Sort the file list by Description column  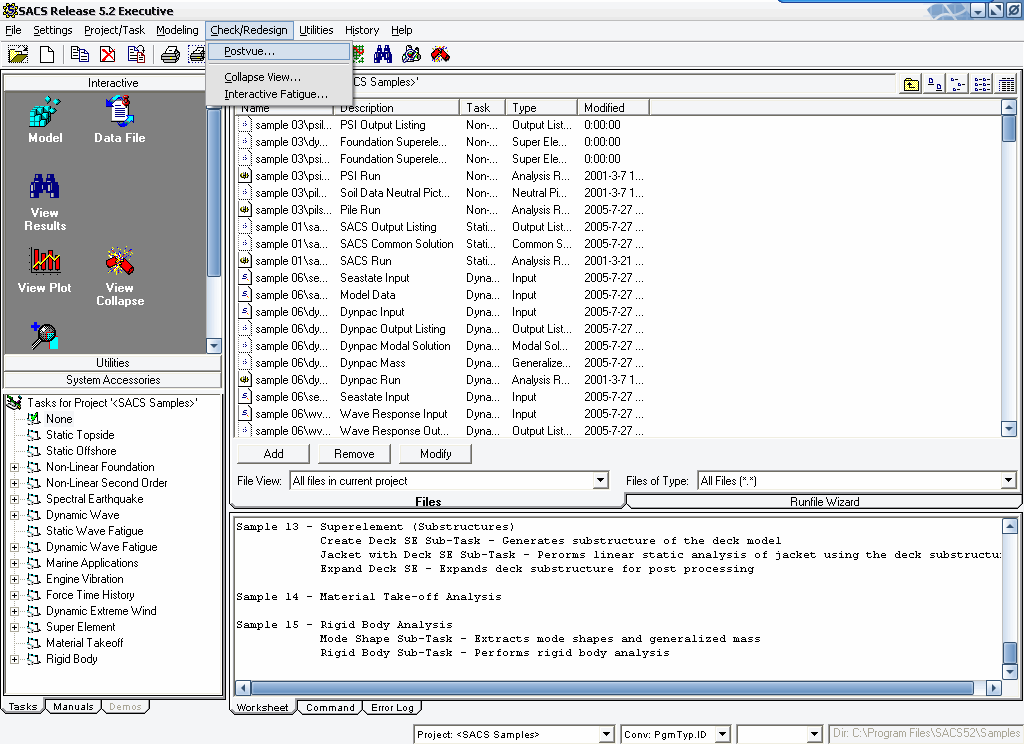[396, 108]
